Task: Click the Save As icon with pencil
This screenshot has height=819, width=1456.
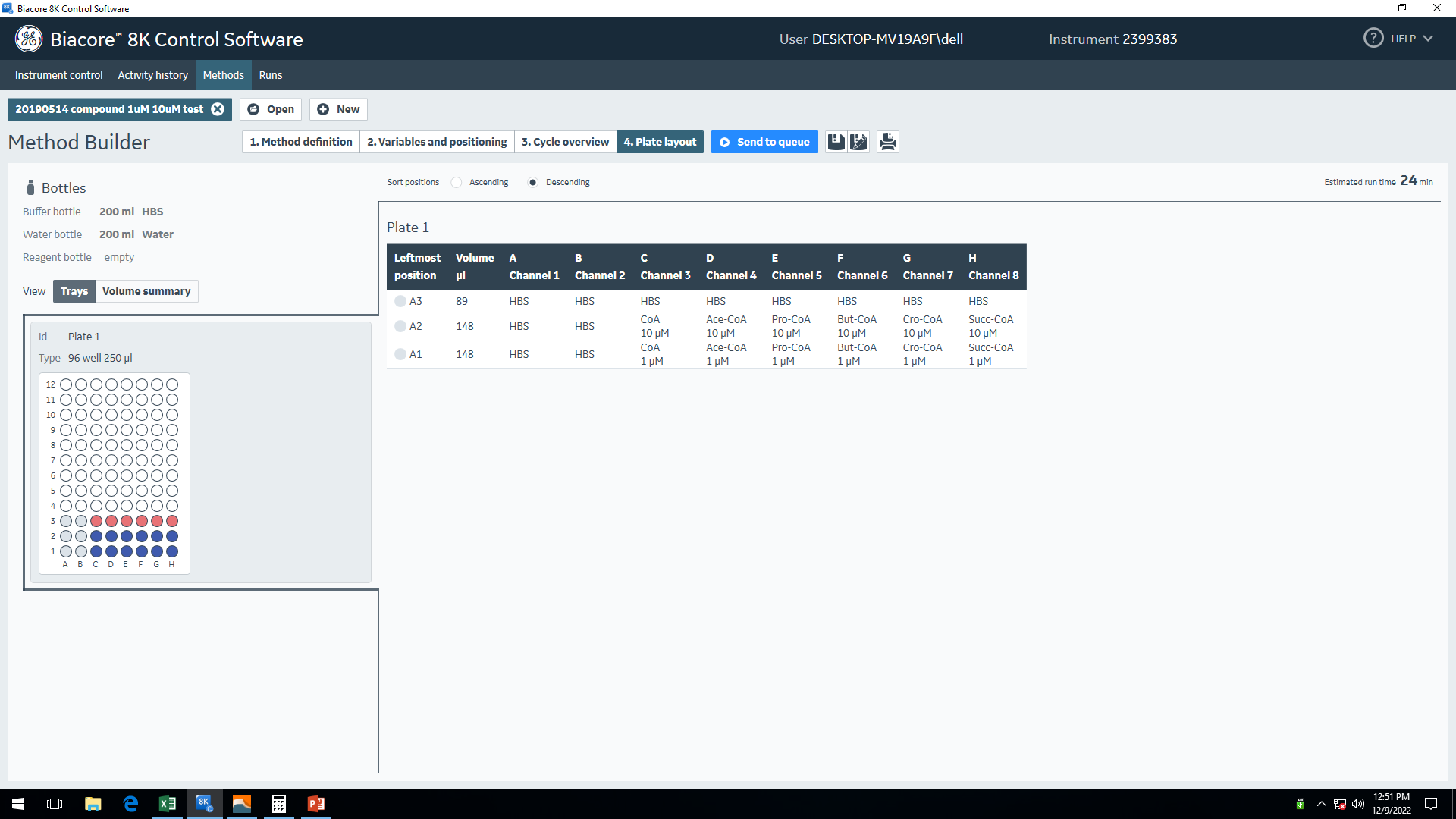Action: click(858, 142)
